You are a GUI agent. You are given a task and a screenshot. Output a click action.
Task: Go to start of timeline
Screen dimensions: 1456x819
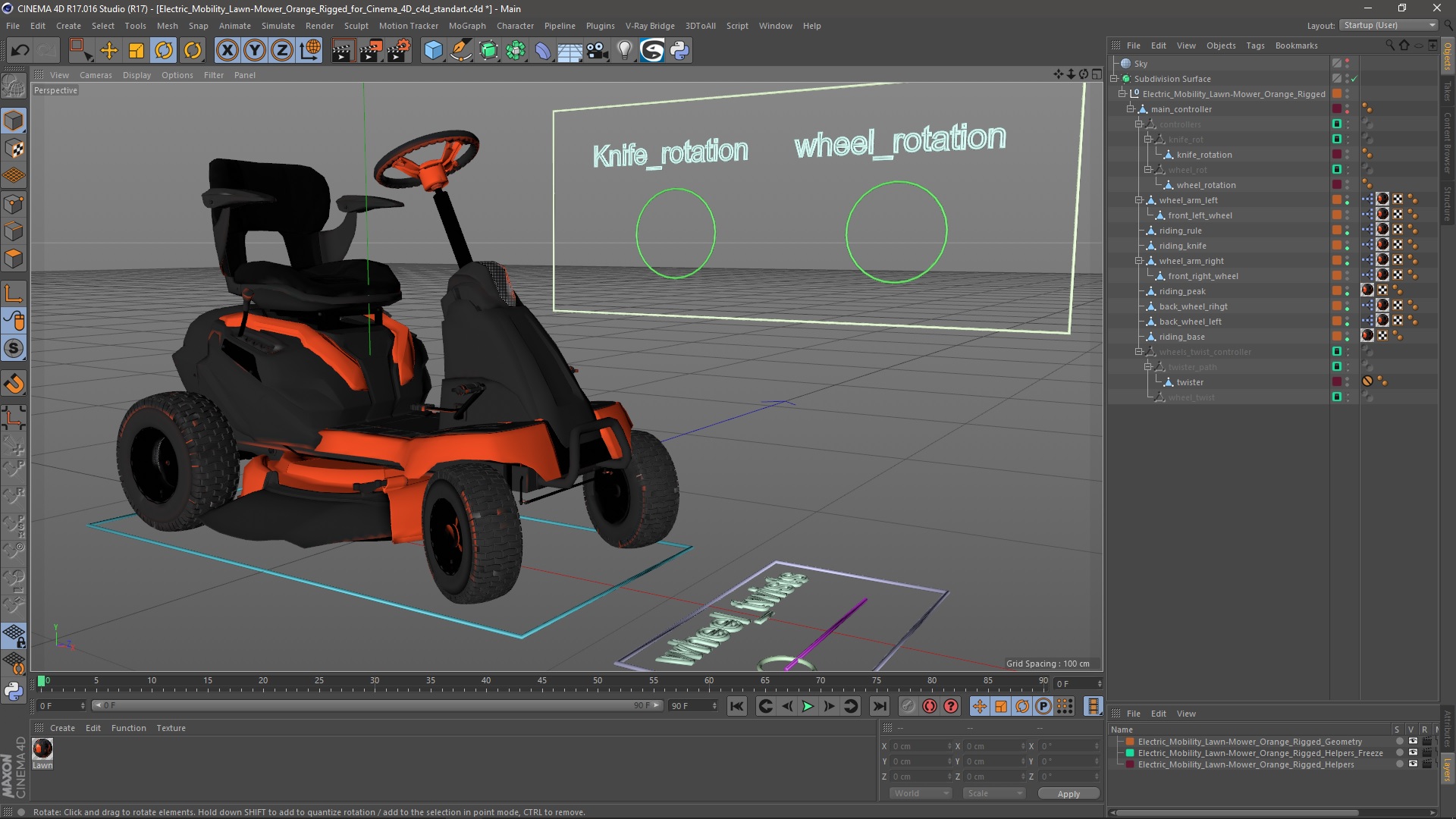point(736,706)
